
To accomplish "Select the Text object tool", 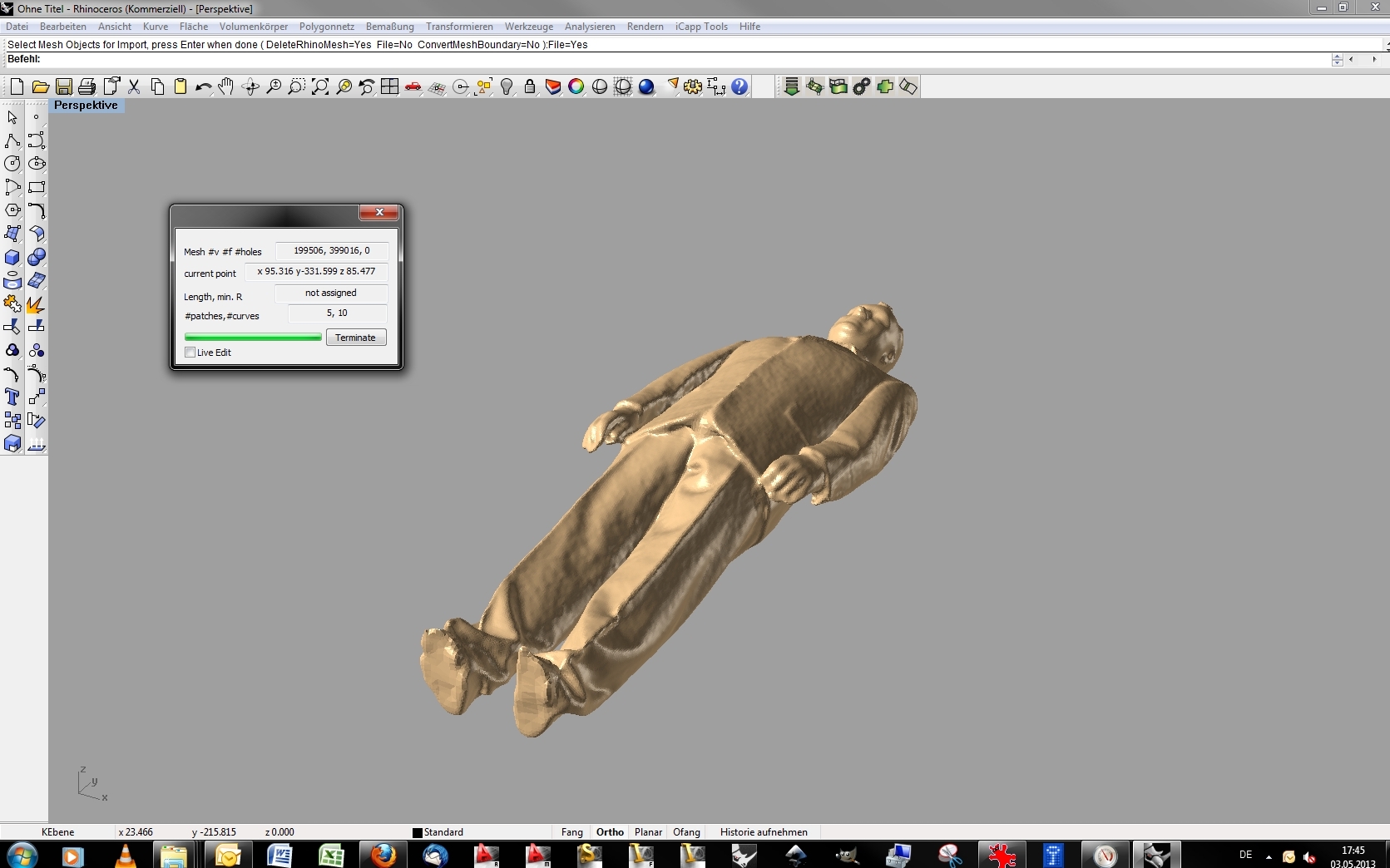I will pyautogui.click(x=12, y=397).
